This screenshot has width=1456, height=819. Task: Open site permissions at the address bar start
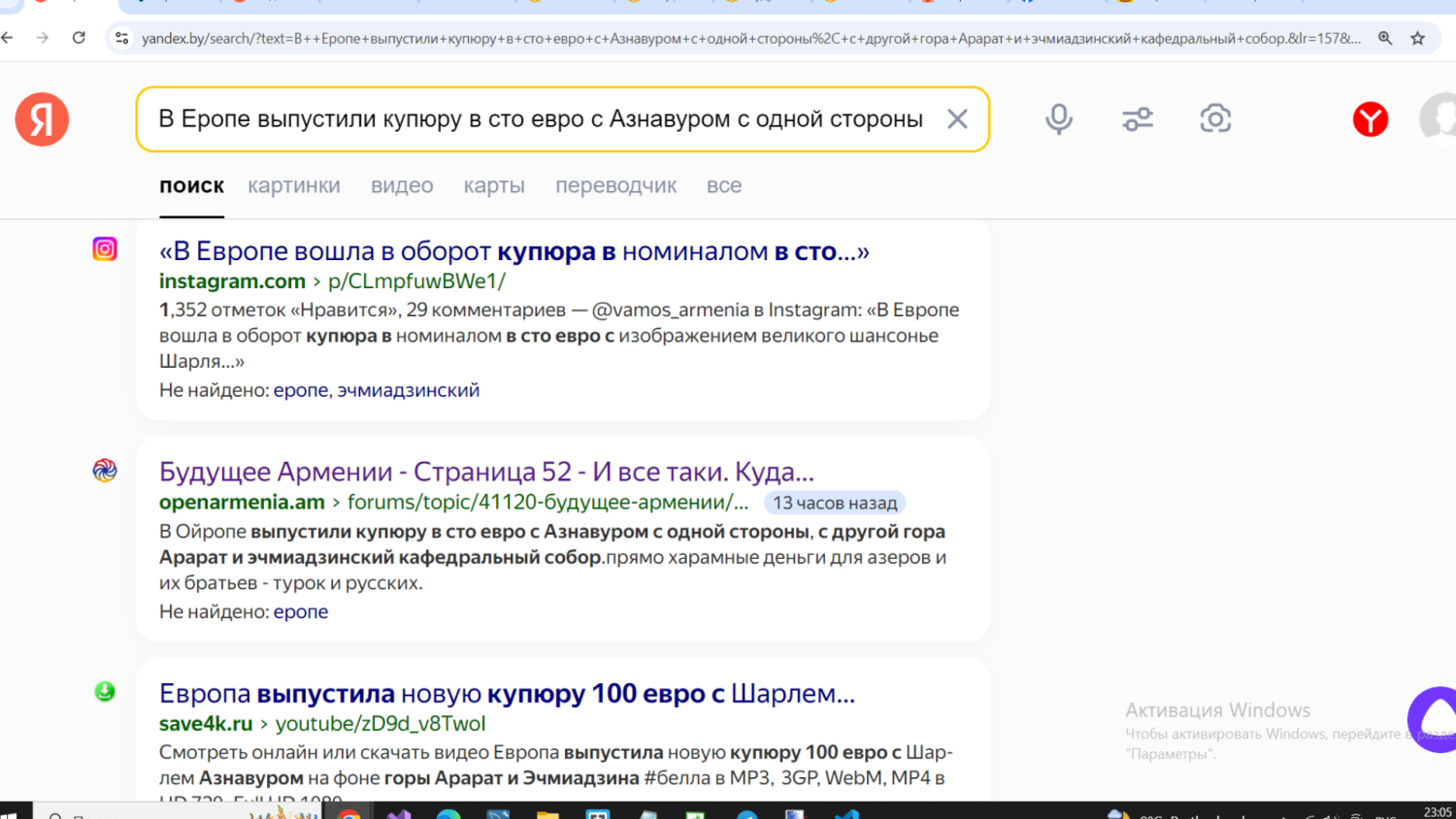coord(122,38)
